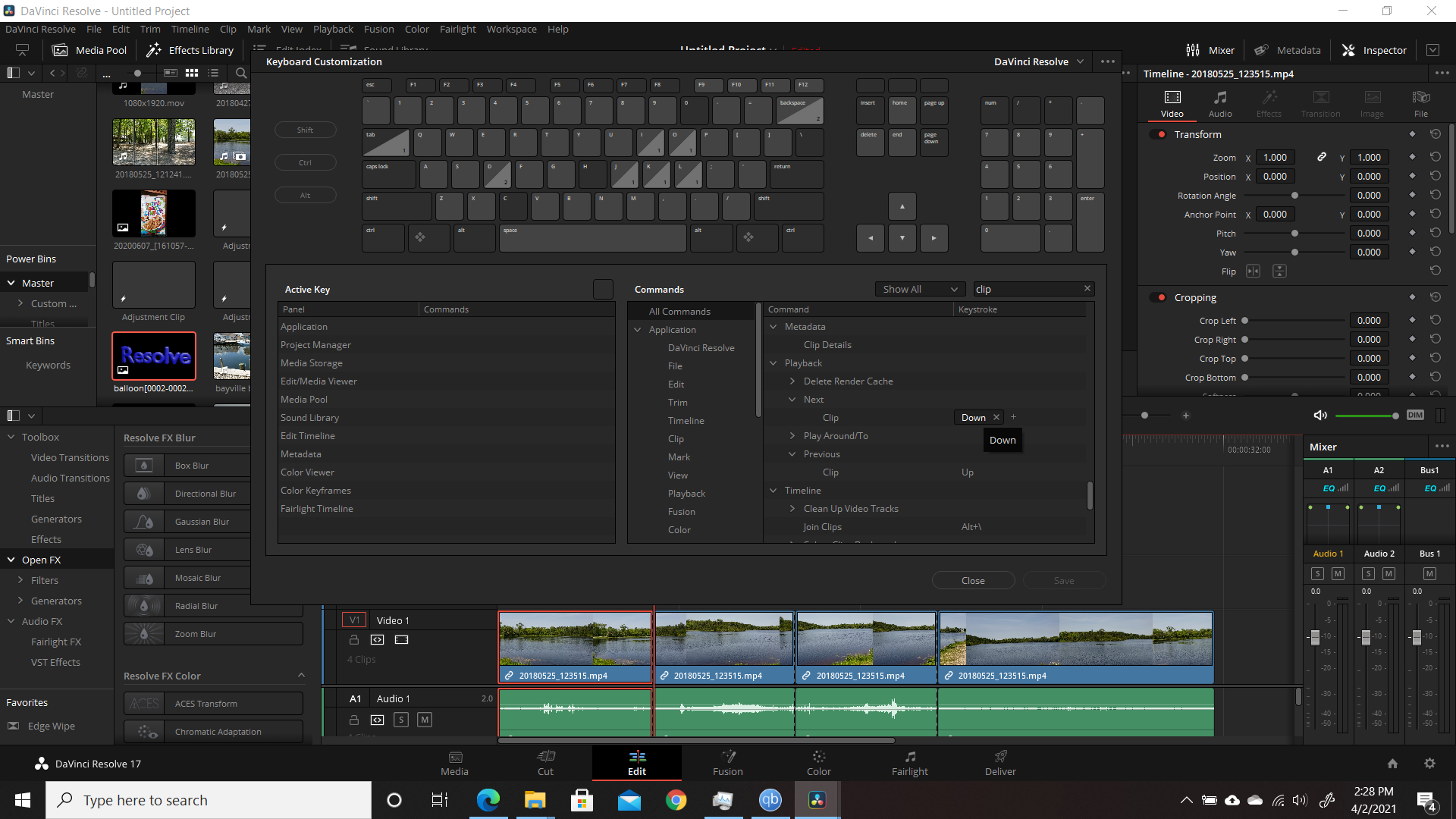The image size is (1456, 819).
Task: Toggle the Cropping enable switch
Action: pos(1159,297)
